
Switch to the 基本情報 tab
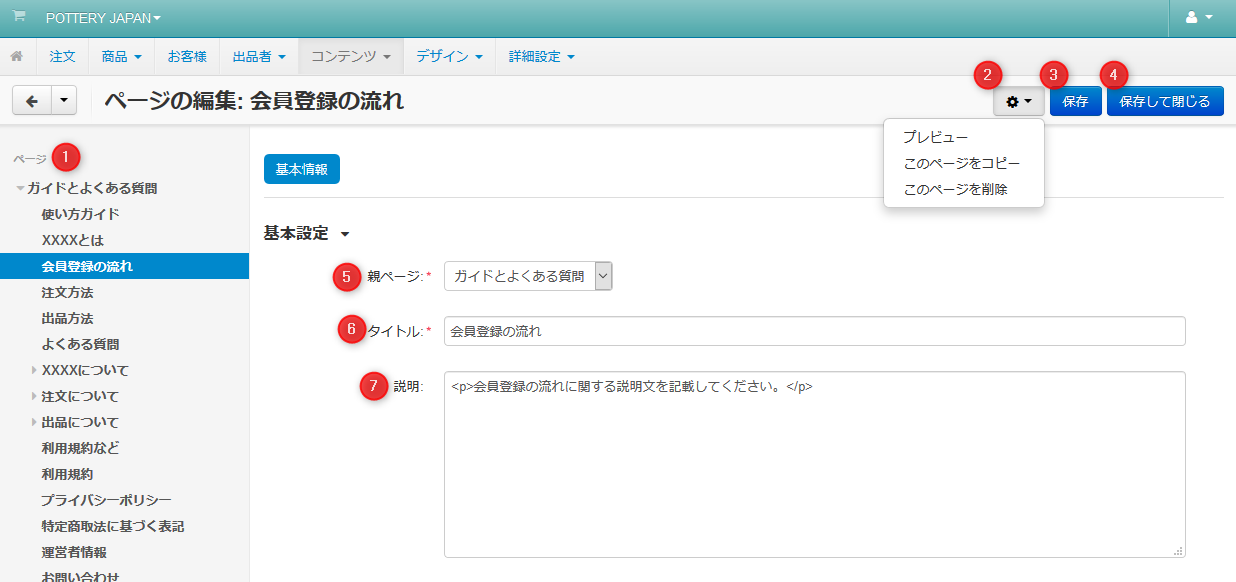coord(301,169)
